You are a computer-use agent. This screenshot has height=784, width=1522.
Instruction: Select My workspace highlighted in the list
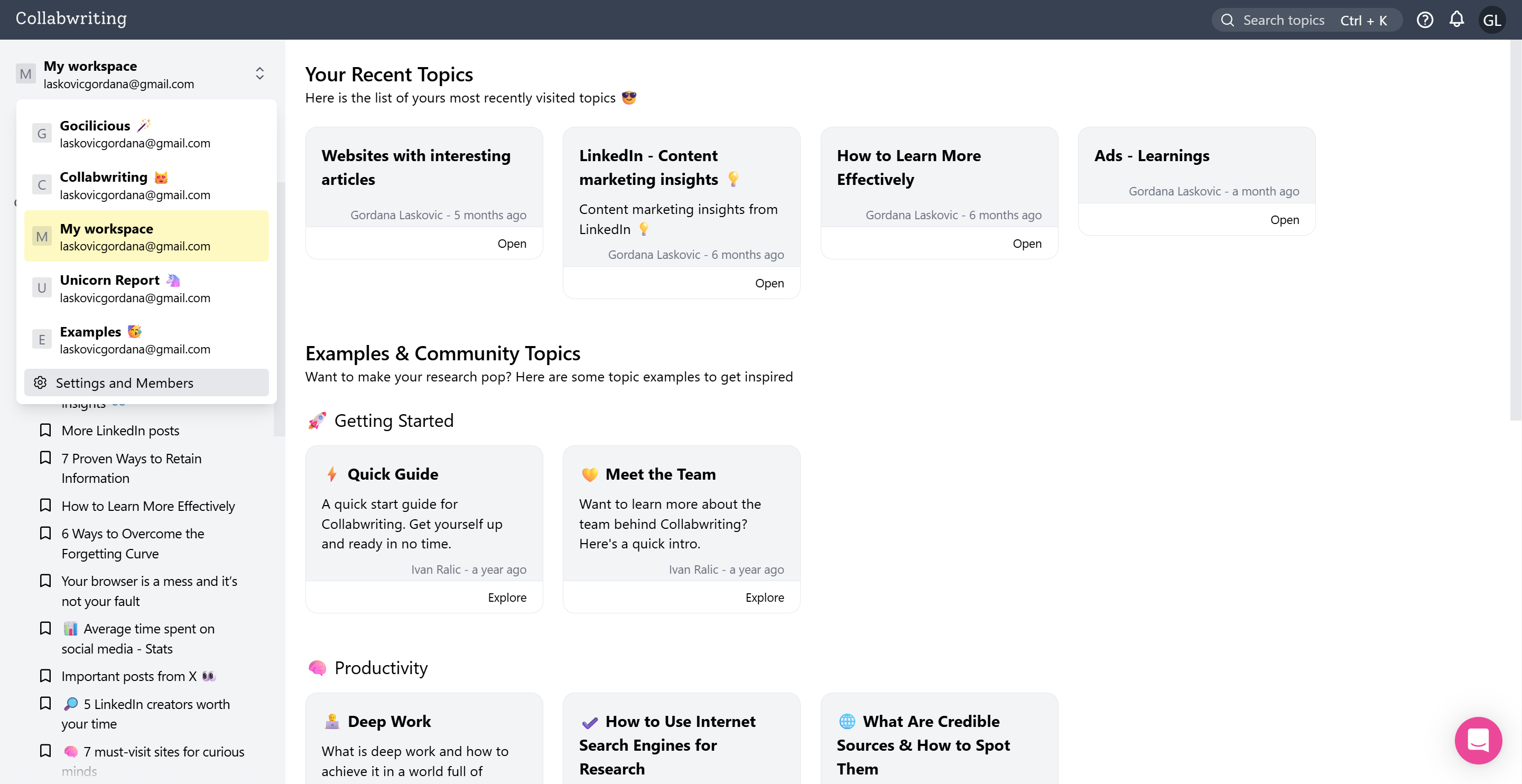click(x=146, y=236)
